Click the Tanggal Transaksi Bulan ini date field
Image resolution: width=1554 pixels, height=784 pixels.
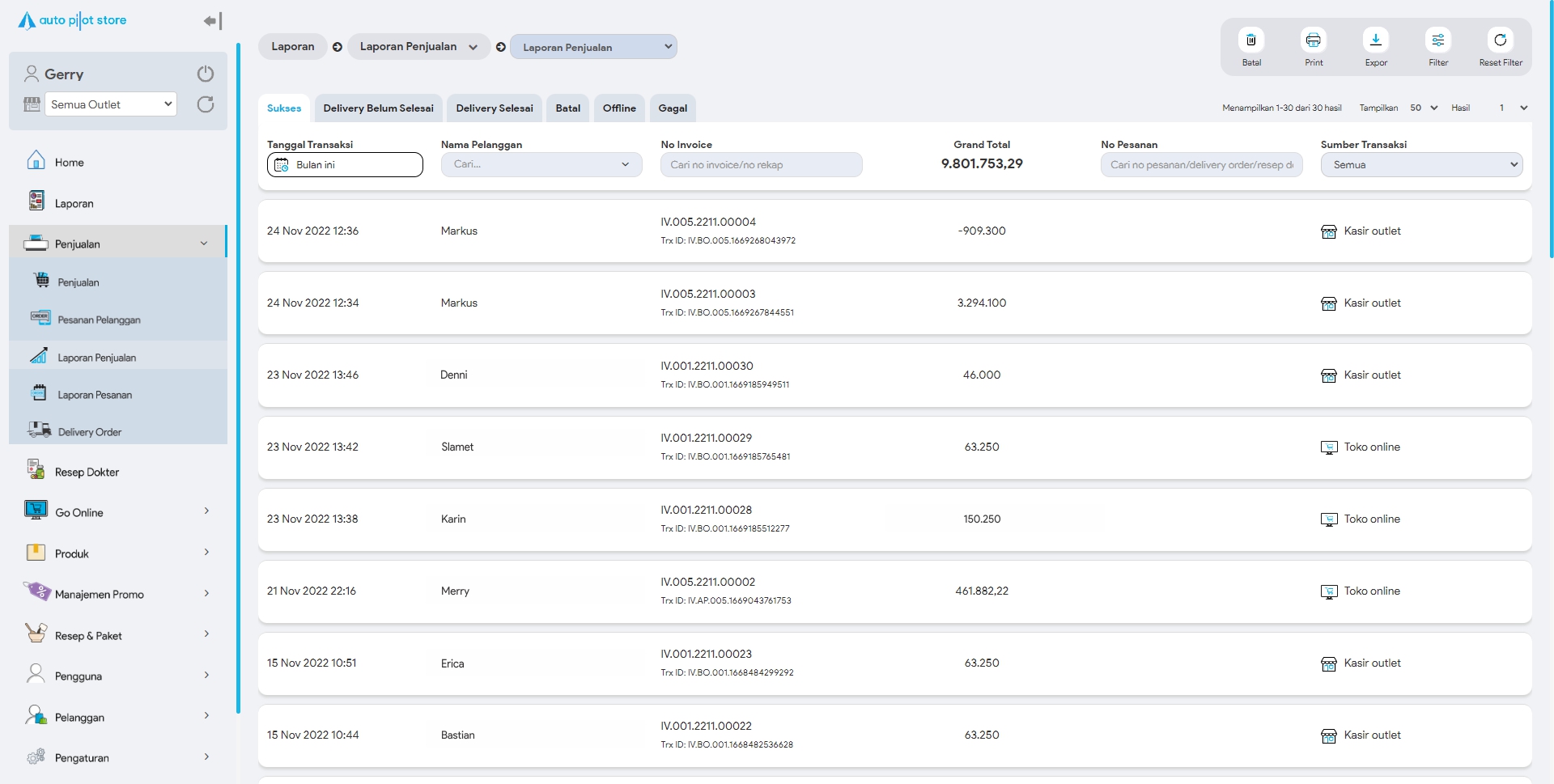[345, 165]
